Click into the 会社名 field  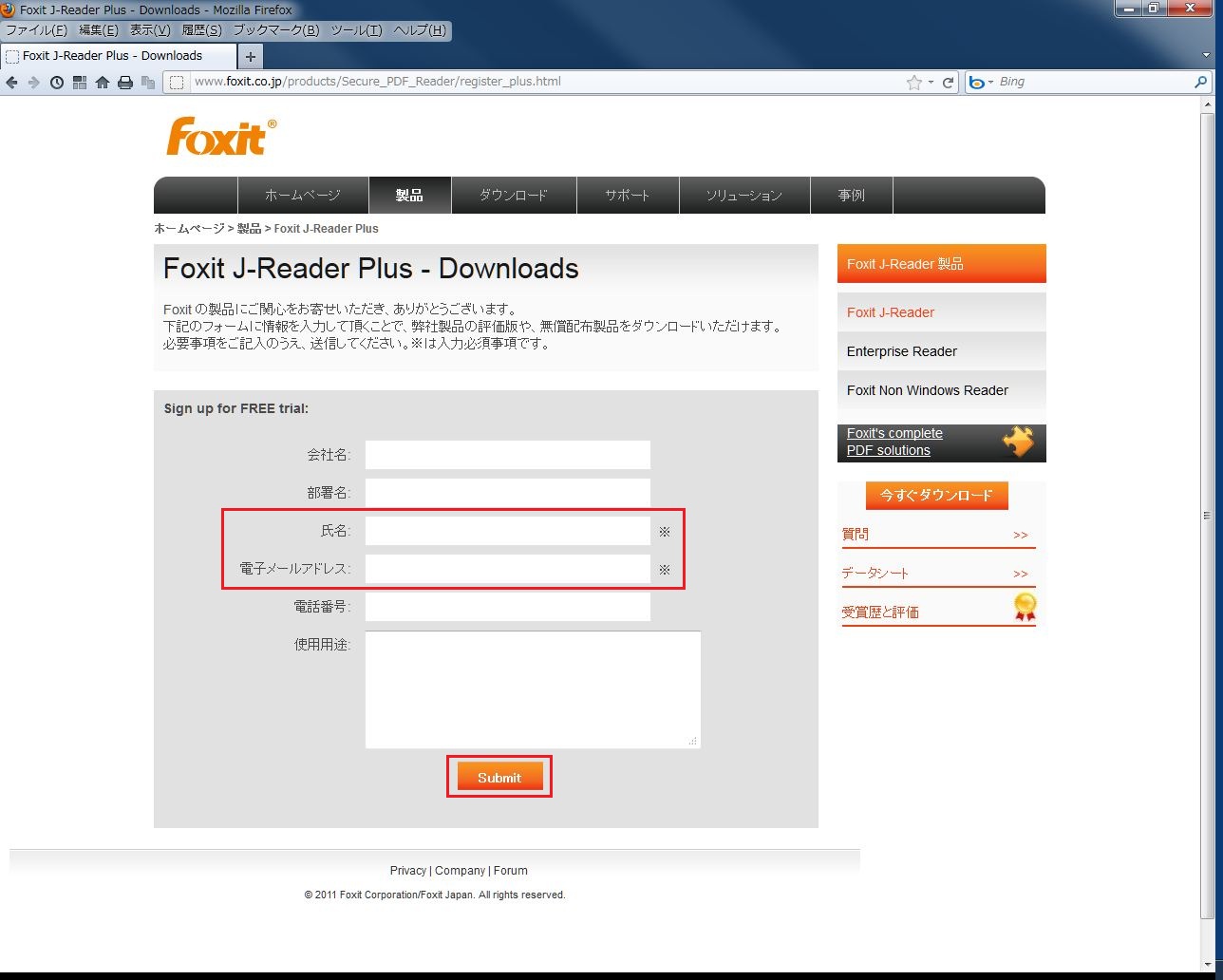pyautogui.click(x=508, y=455)
